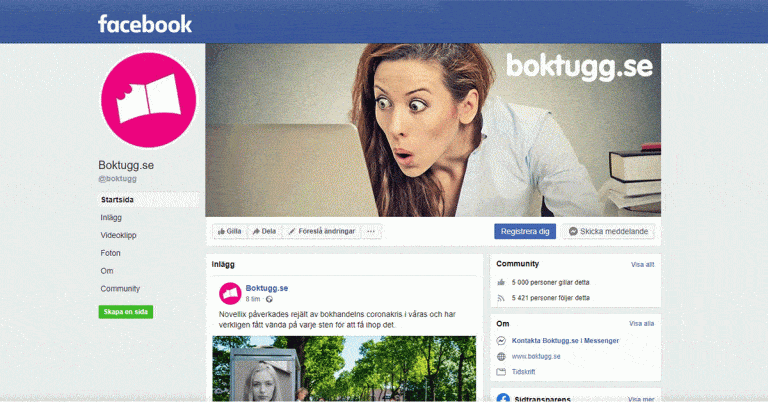Click Skicka meddelande messenger button

[x=608, y=231]
